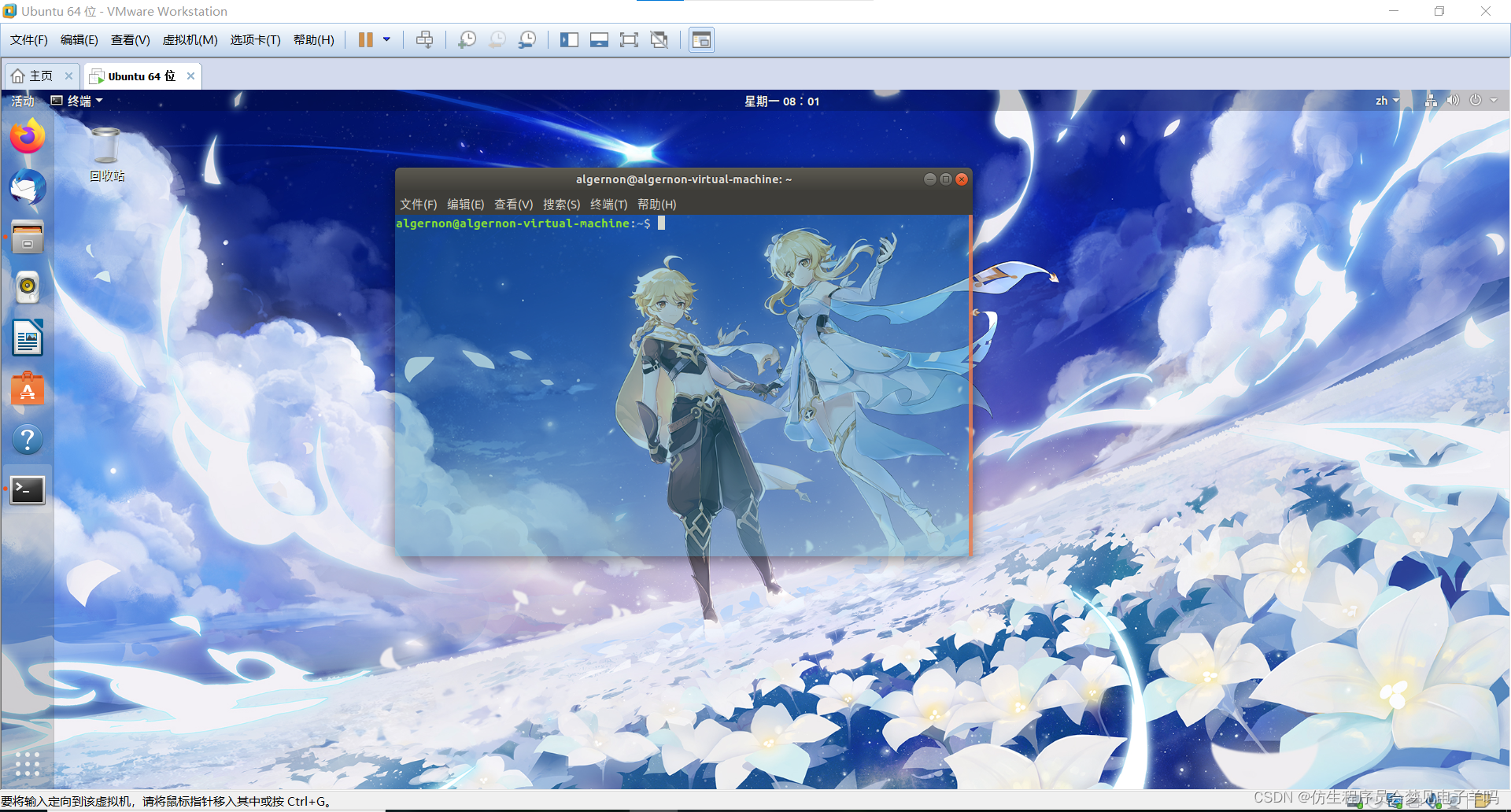Image resolution: width=1511 pixels, height=812 pixels.
Task: Open the VMware 文件(F) menu
Action: pos(29,40)
